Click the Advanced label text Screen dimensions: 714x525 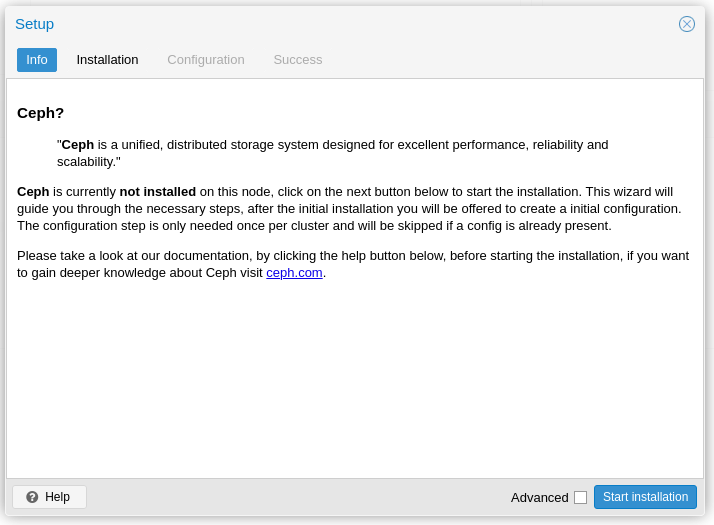coord(539,497)
